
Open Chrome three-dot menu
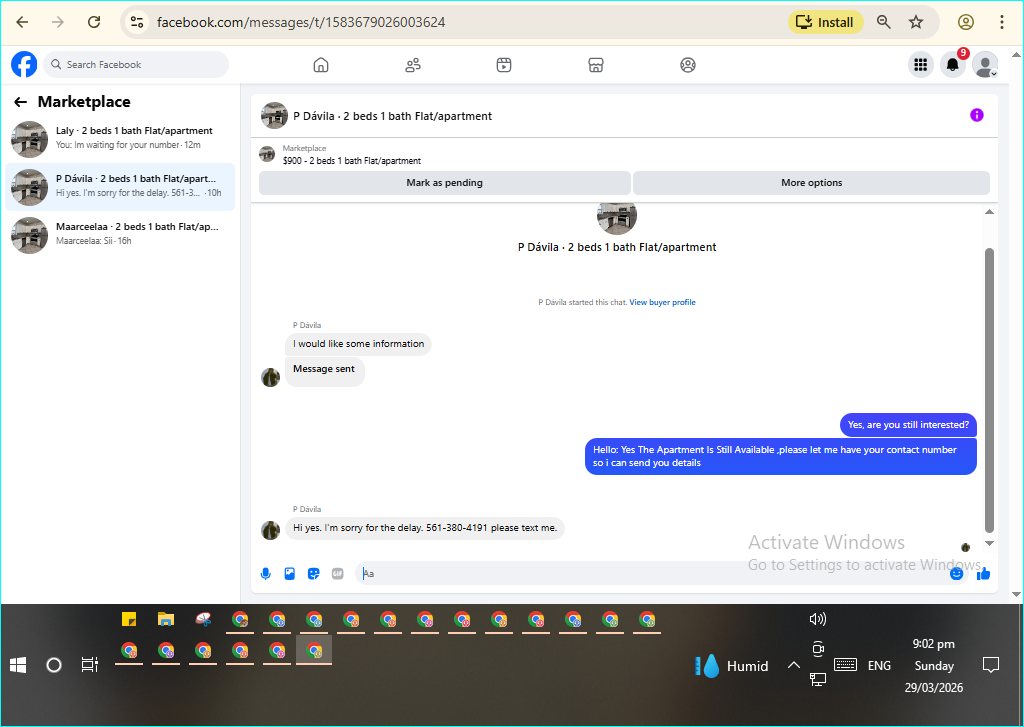click(1002, 22)
